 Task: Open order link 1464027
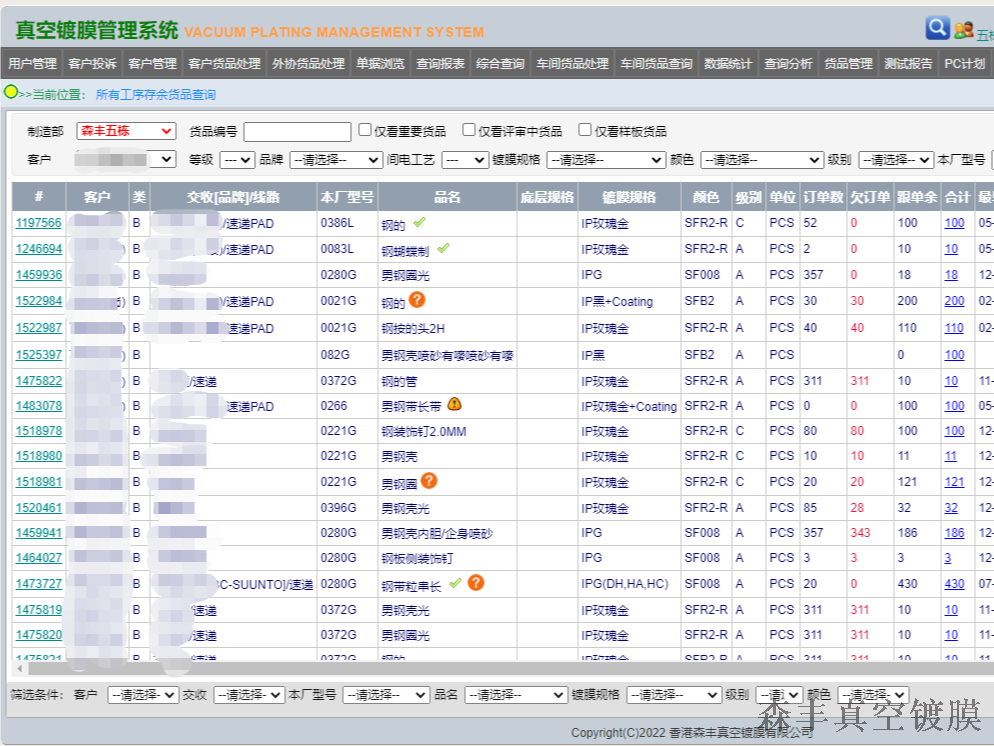[39, 558]
